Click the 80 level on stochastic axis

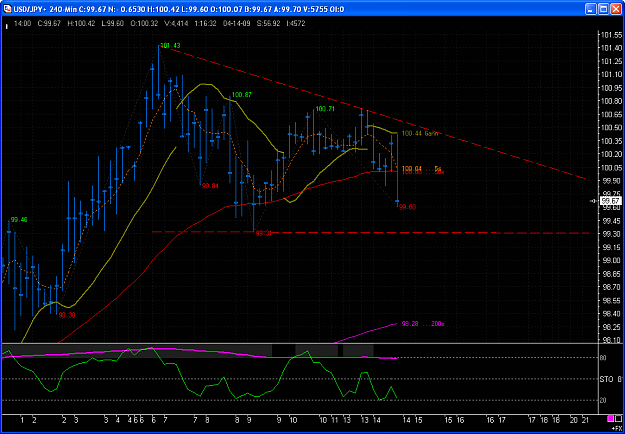tap(603, 358)
